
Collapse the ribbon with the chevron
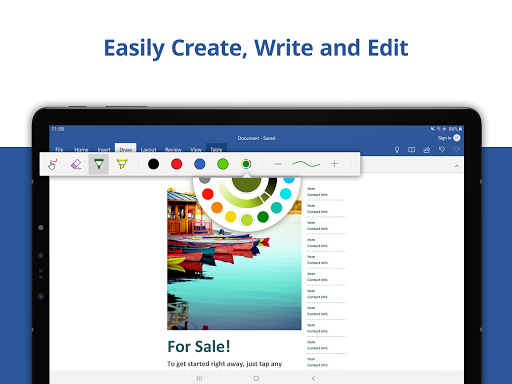[x=457, y=166]
